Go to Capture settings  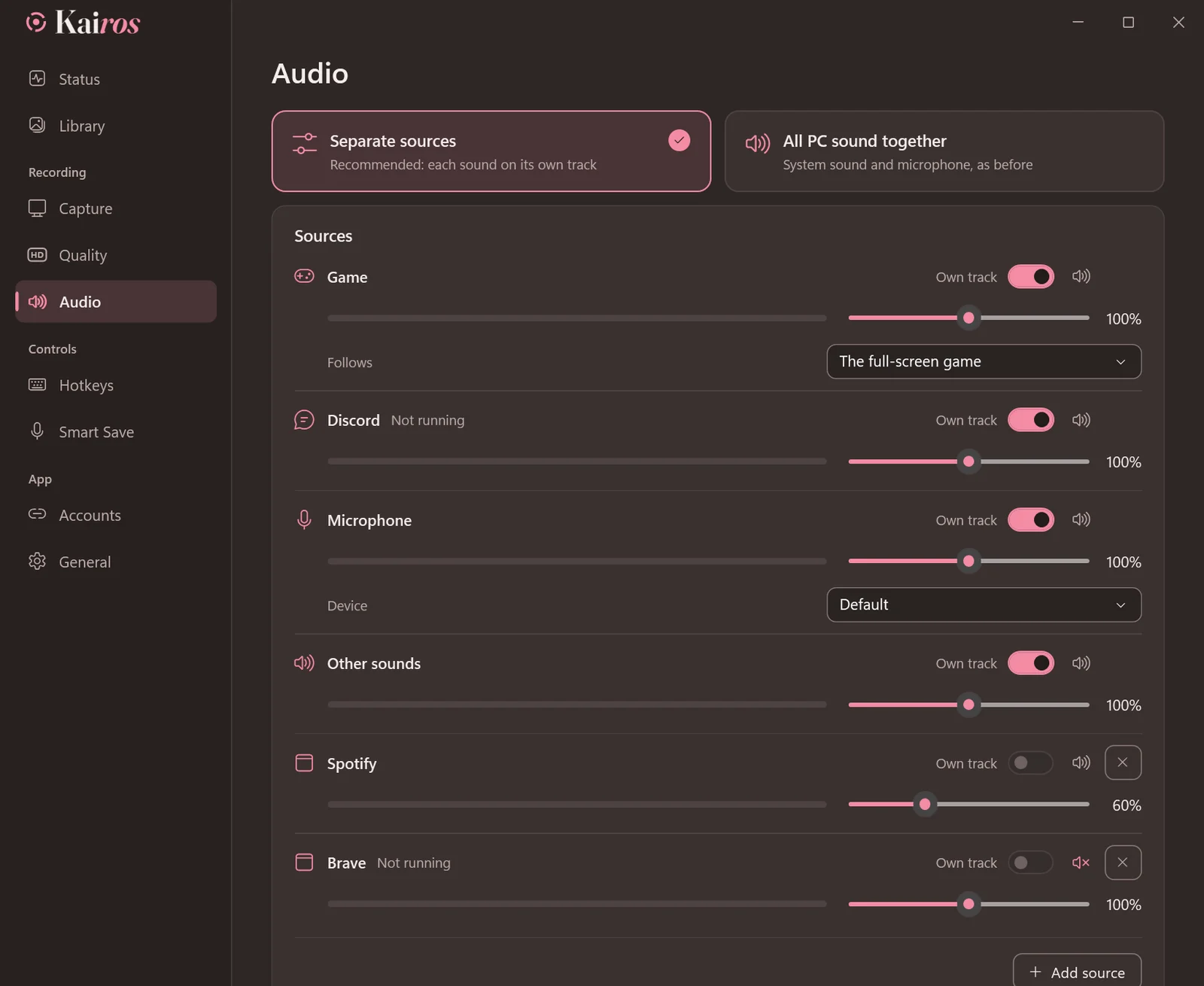[116, 208]
